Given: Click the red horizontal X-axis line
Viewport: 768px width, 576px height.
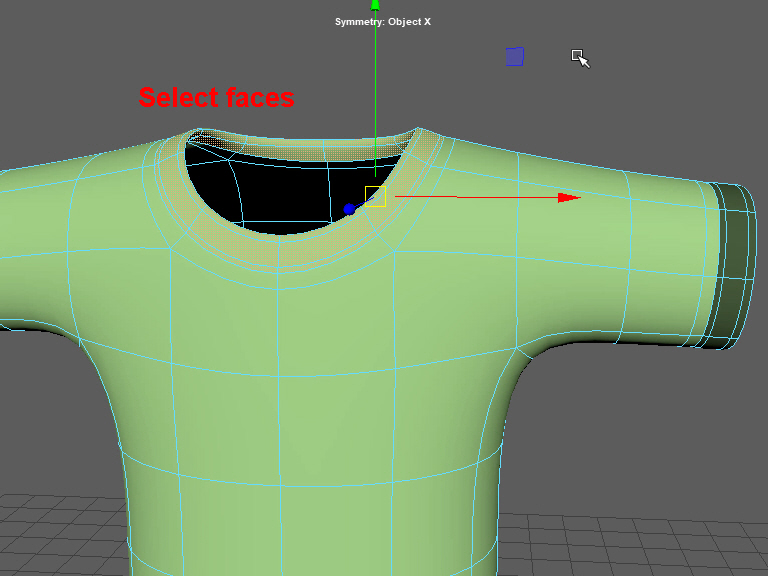Looking at the screenshot, I should (470, 198).
